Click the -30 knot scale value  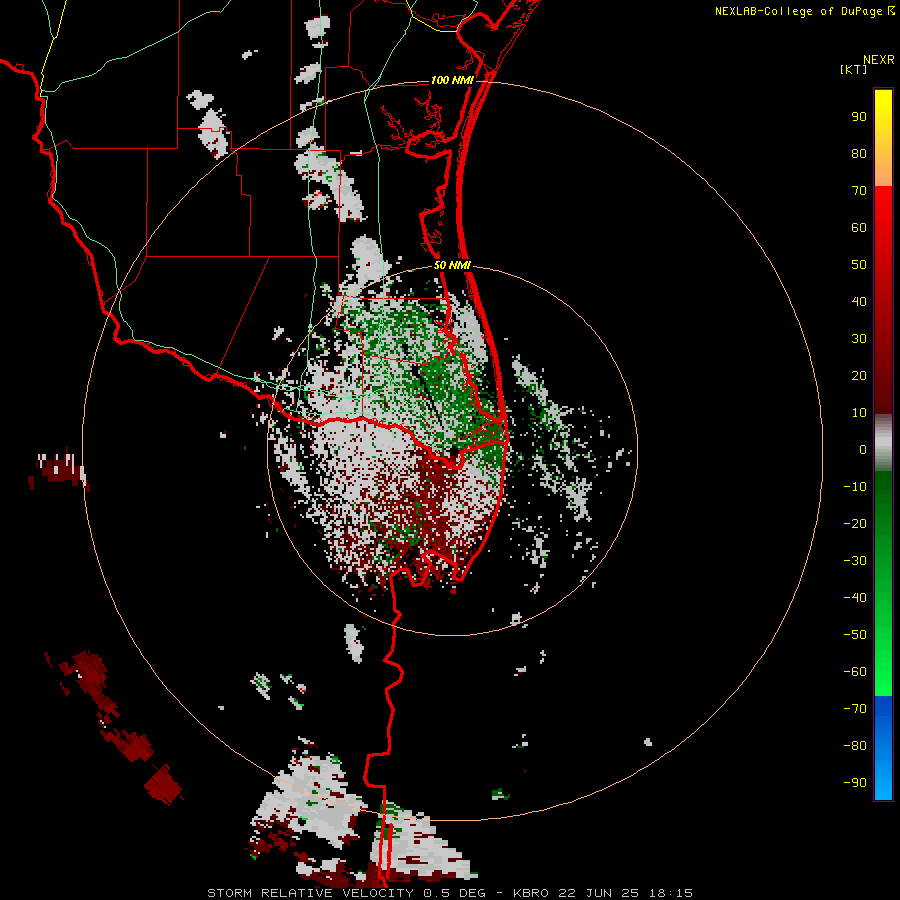(x=855, y=561)
